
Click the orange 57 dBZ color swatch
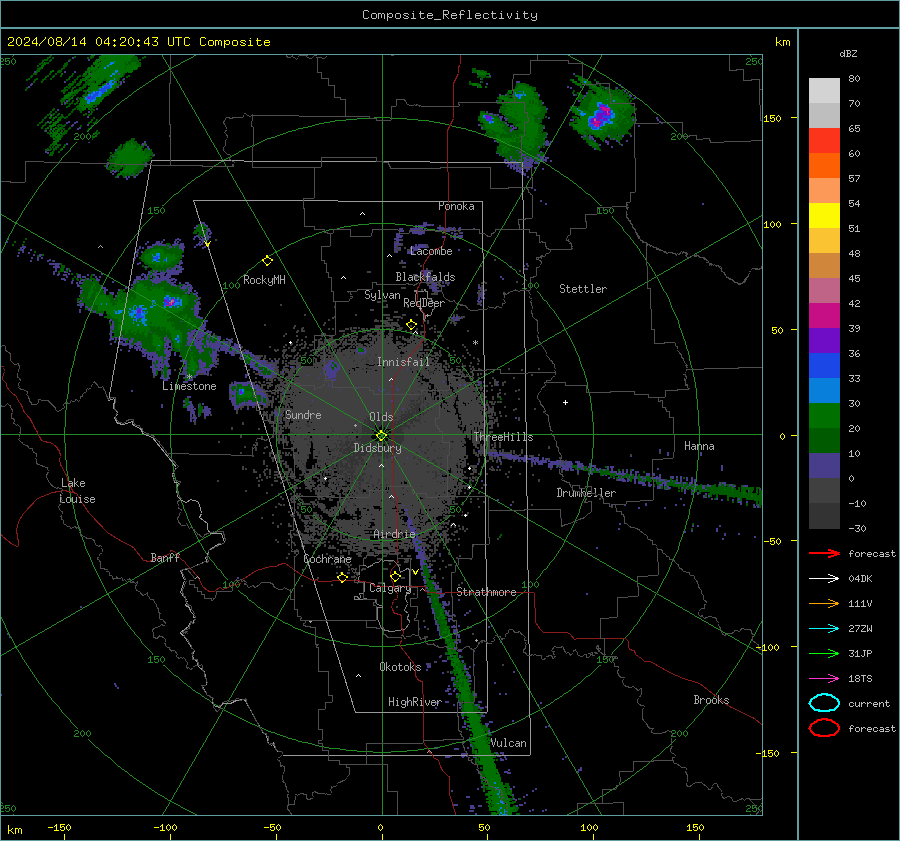point(824,166)
